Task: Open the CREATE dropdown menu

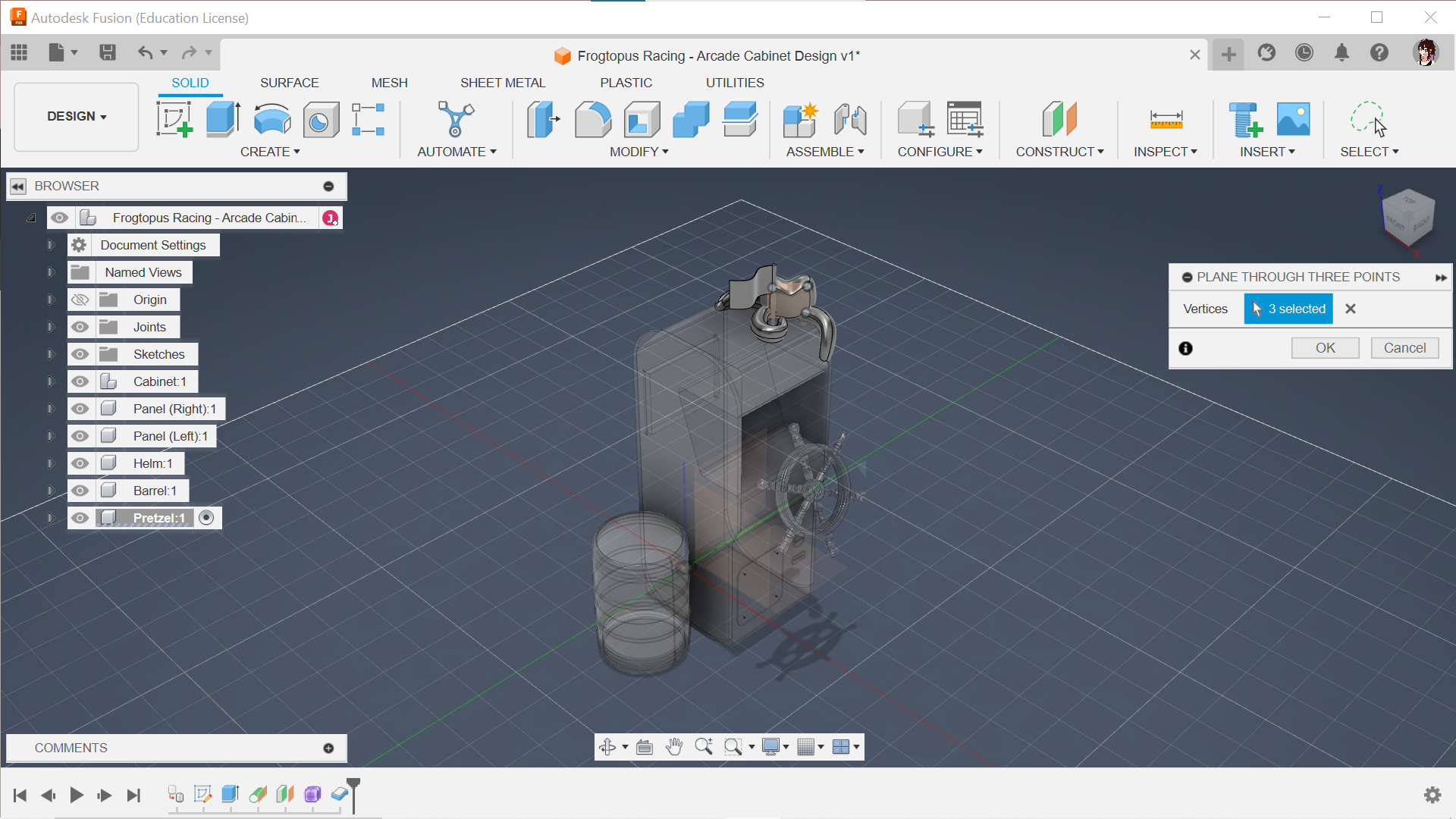Action: click(270, 152)
